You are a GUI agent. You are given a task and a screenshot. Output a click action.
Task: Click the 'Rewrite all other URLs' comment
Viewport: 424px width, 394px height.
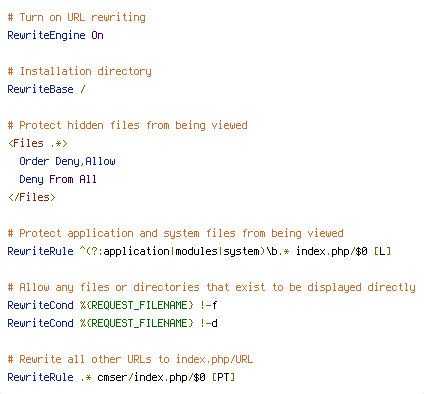(x=130, y=359)
